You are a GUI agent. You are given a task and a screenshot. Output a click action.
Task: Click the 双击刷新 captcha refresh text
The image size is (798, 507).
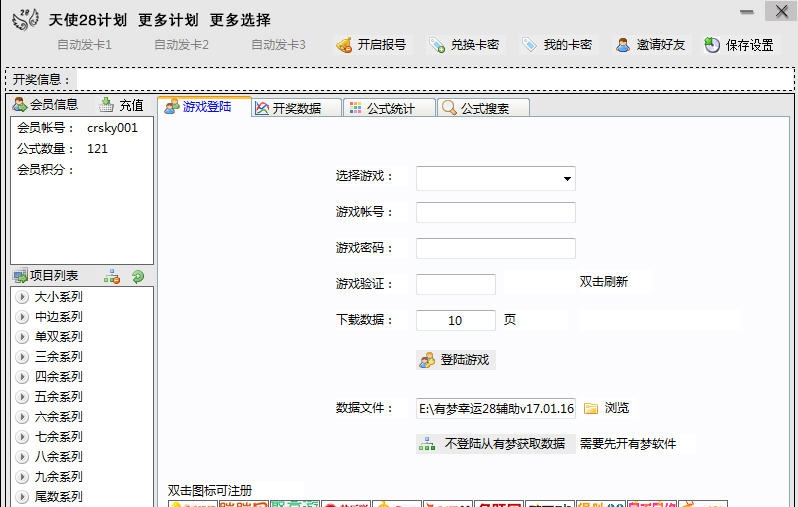[604, 281]
